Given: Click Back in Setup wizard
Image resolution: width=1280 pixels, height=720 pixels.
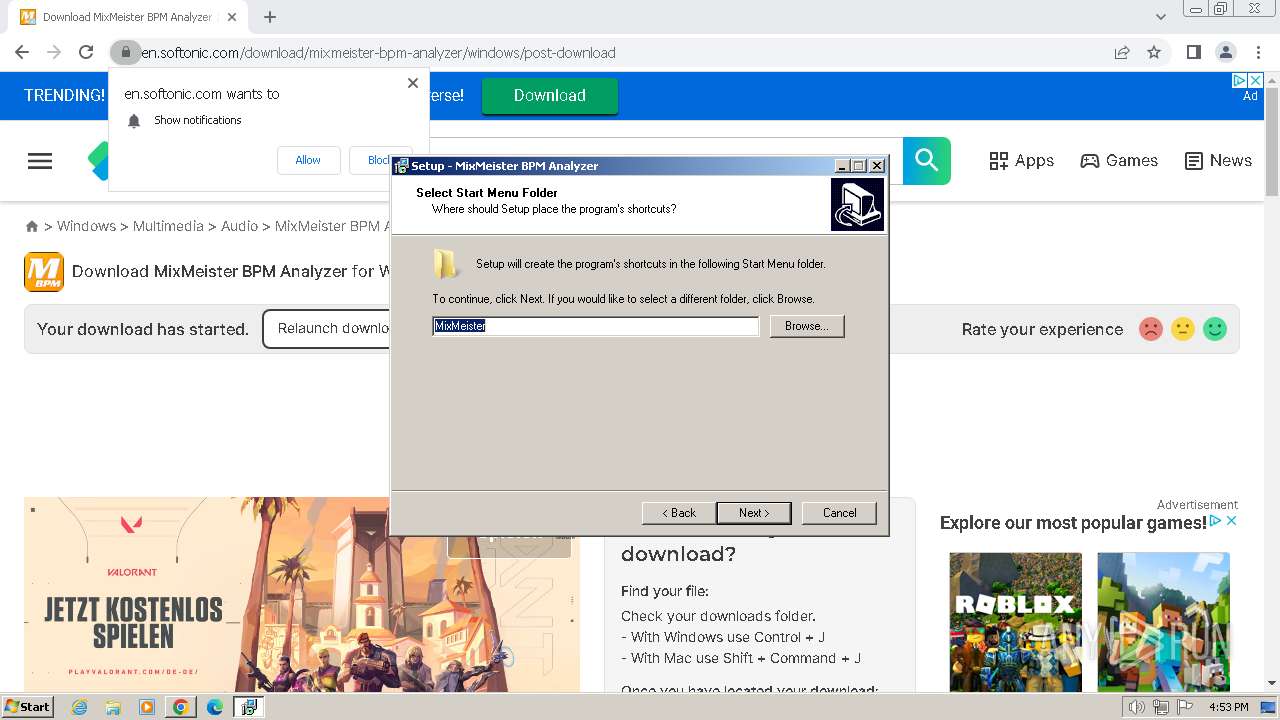Looking at the screenshot, I should click(679, 513).
